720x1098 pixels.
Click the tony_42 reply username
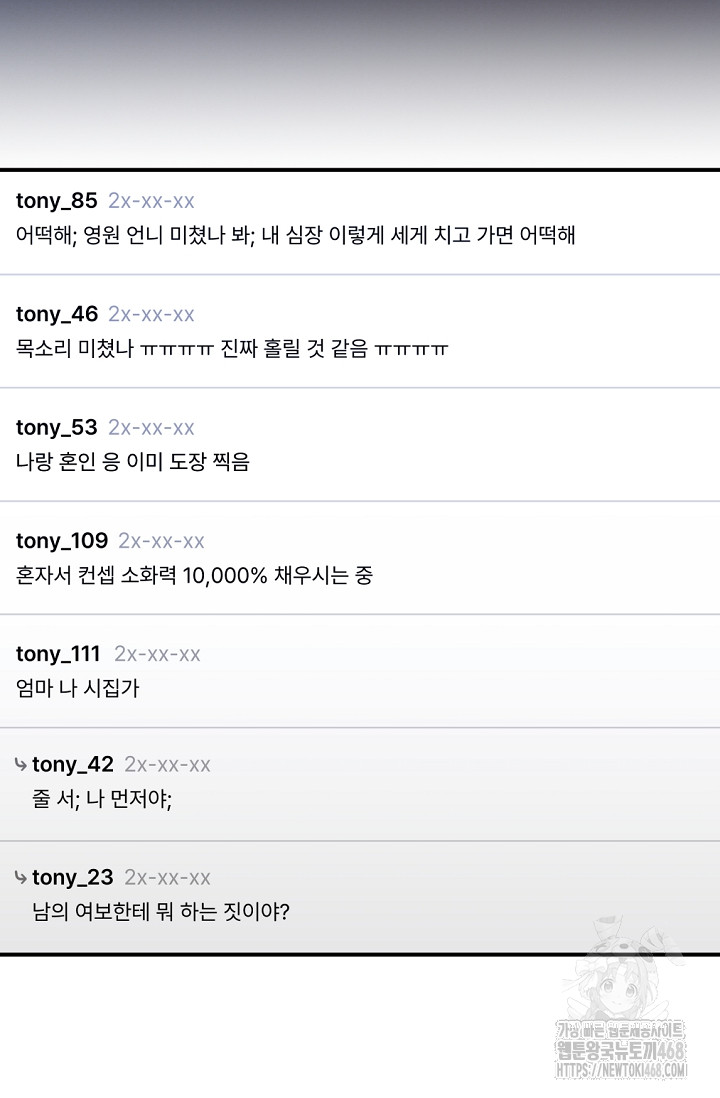(x=73, y=765)
